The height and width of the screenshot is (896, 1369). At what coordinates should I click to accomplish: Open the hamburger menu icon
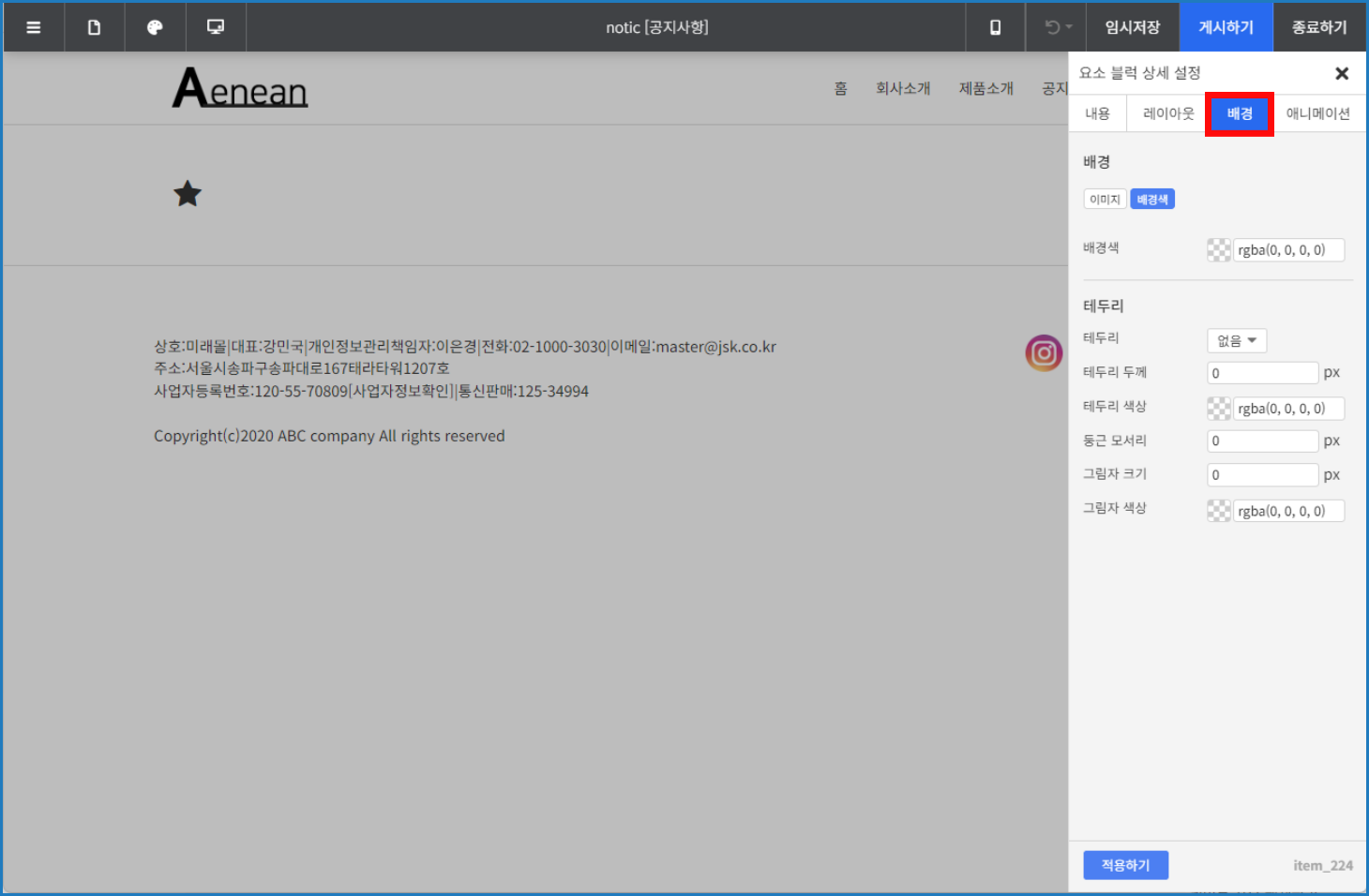click(x=34, y=27)
